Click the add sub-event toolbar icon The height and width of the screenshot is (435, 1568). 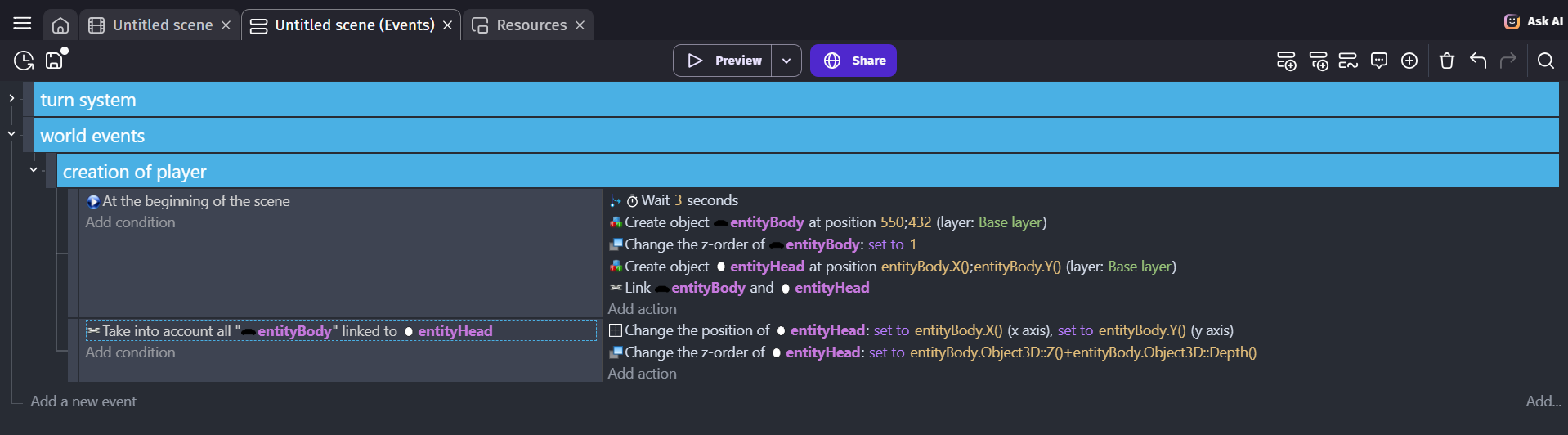click(x=1318, y=61)
